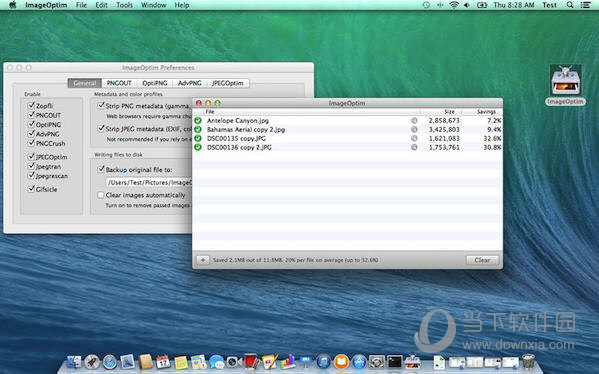Open the OptiPNG preferences tab
599x374 pixels.
point(155,83)
